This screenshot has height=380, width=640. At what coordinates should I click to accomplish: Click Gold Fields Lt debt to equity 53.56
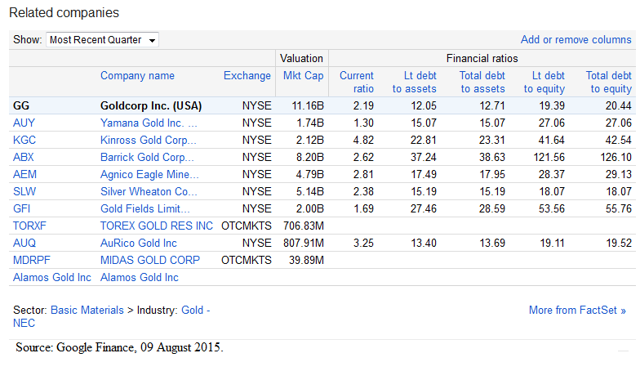point(551,209)
